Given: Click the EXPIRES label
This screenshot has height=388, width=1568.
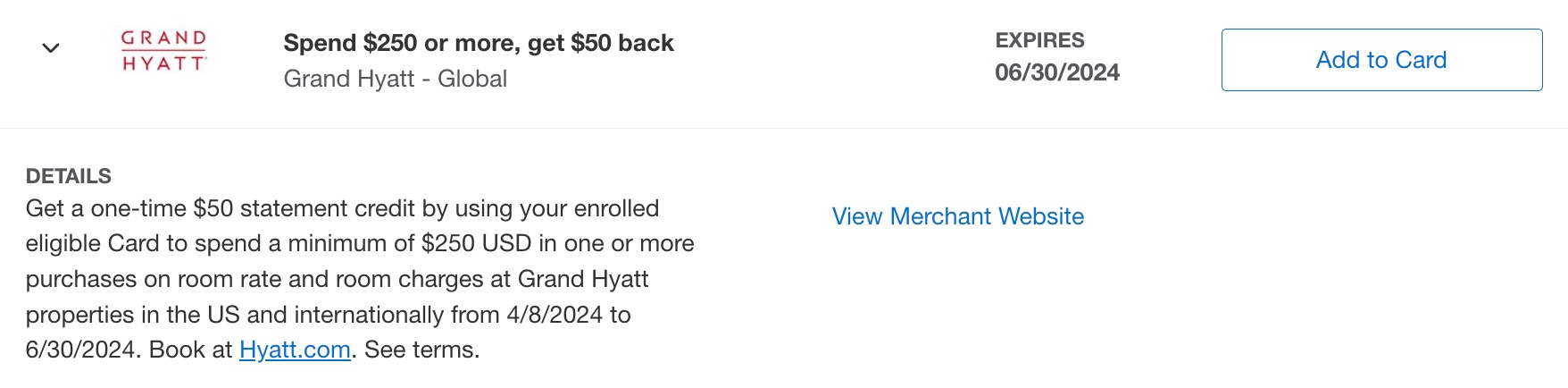Looking at the screenshot, I should click(x=1039, y=40).
